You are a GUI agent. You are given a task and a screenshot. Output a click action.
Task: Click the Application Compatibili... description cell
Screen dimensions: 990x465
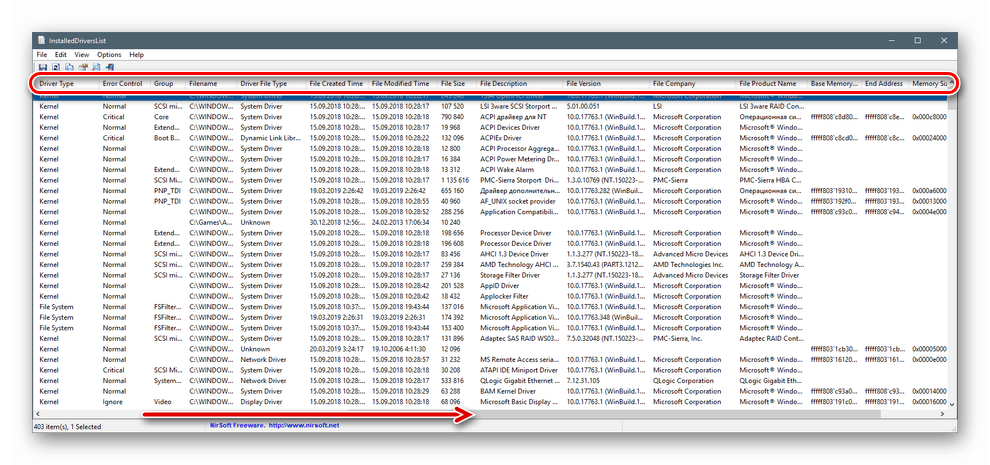519,212
